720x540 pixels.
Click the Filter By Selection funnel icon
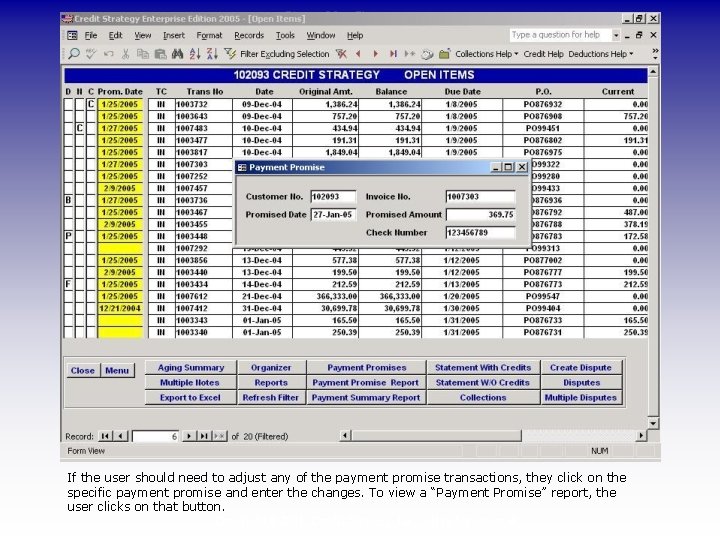click(x=230, y=54)
